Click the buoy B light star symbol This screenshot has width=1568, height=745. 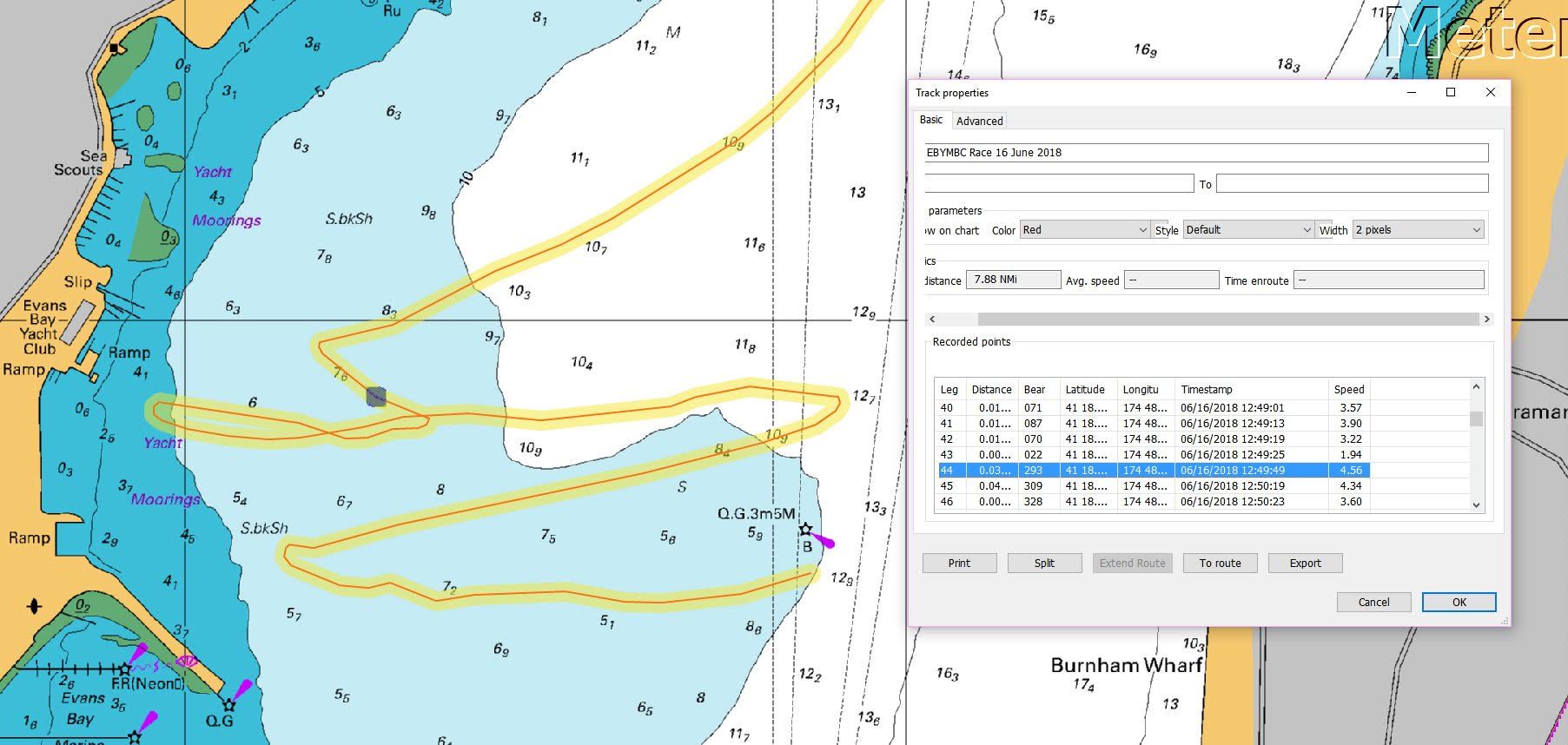805,529
